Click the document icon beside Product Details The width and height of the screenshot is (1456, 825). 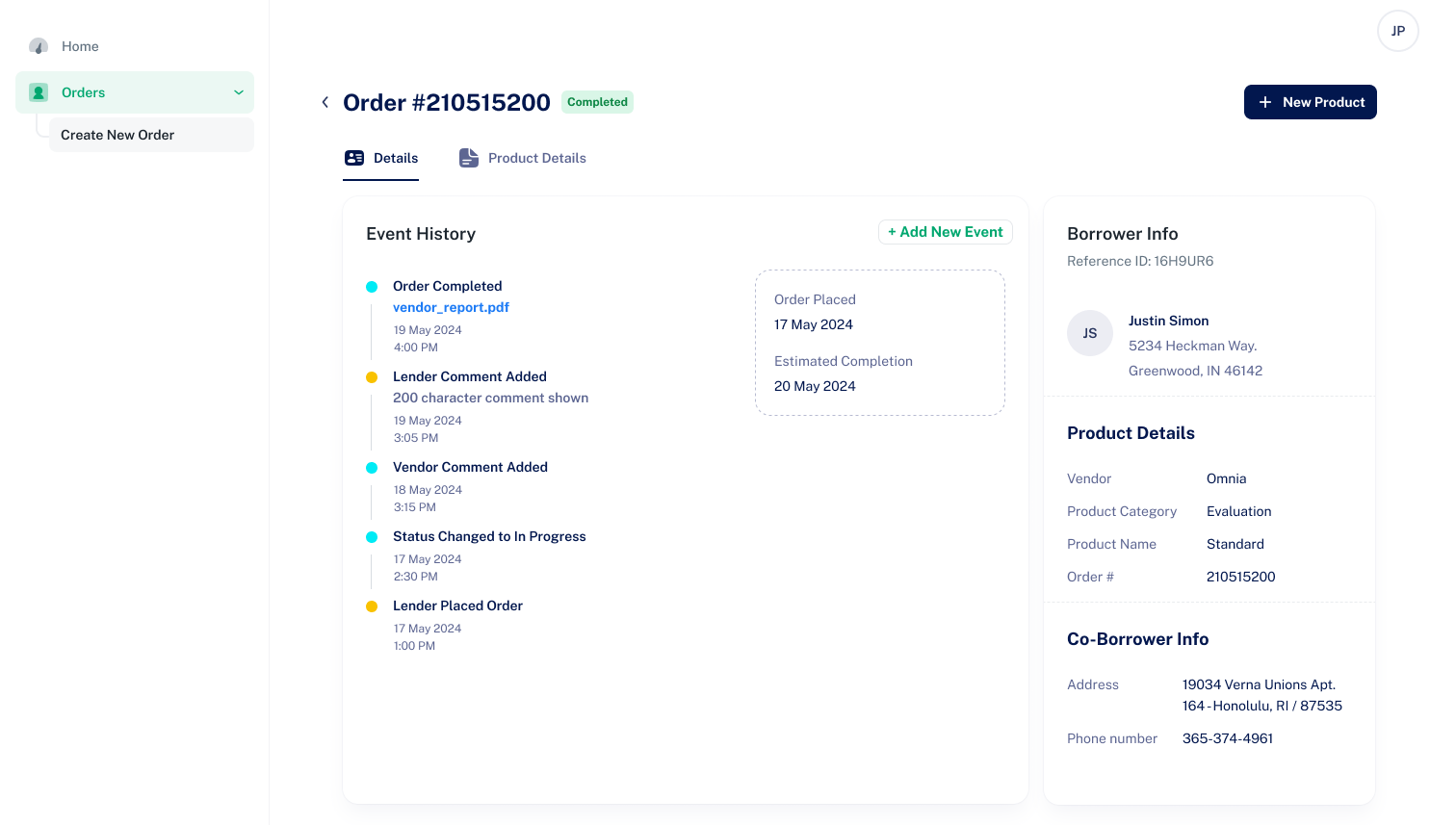click(469, 157)
